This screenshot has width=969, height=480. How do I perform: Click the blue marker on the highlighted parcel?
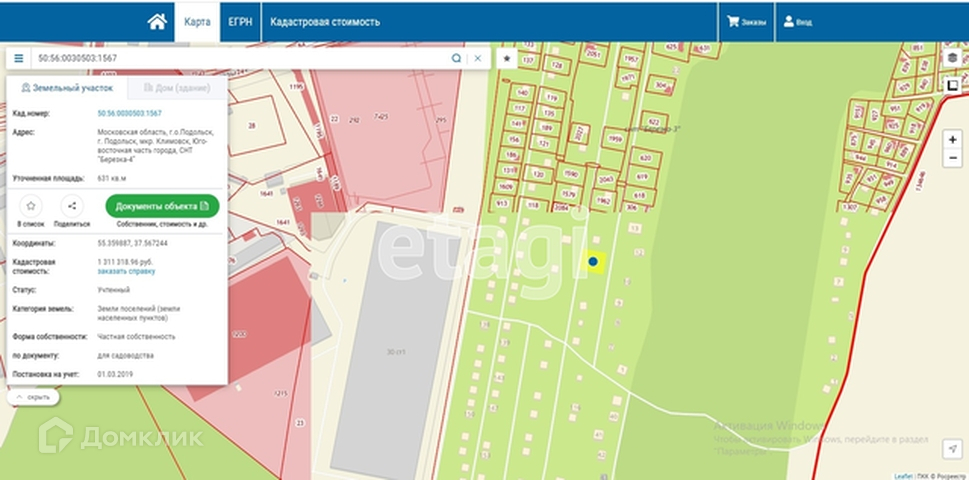click(x=593, y=262)
